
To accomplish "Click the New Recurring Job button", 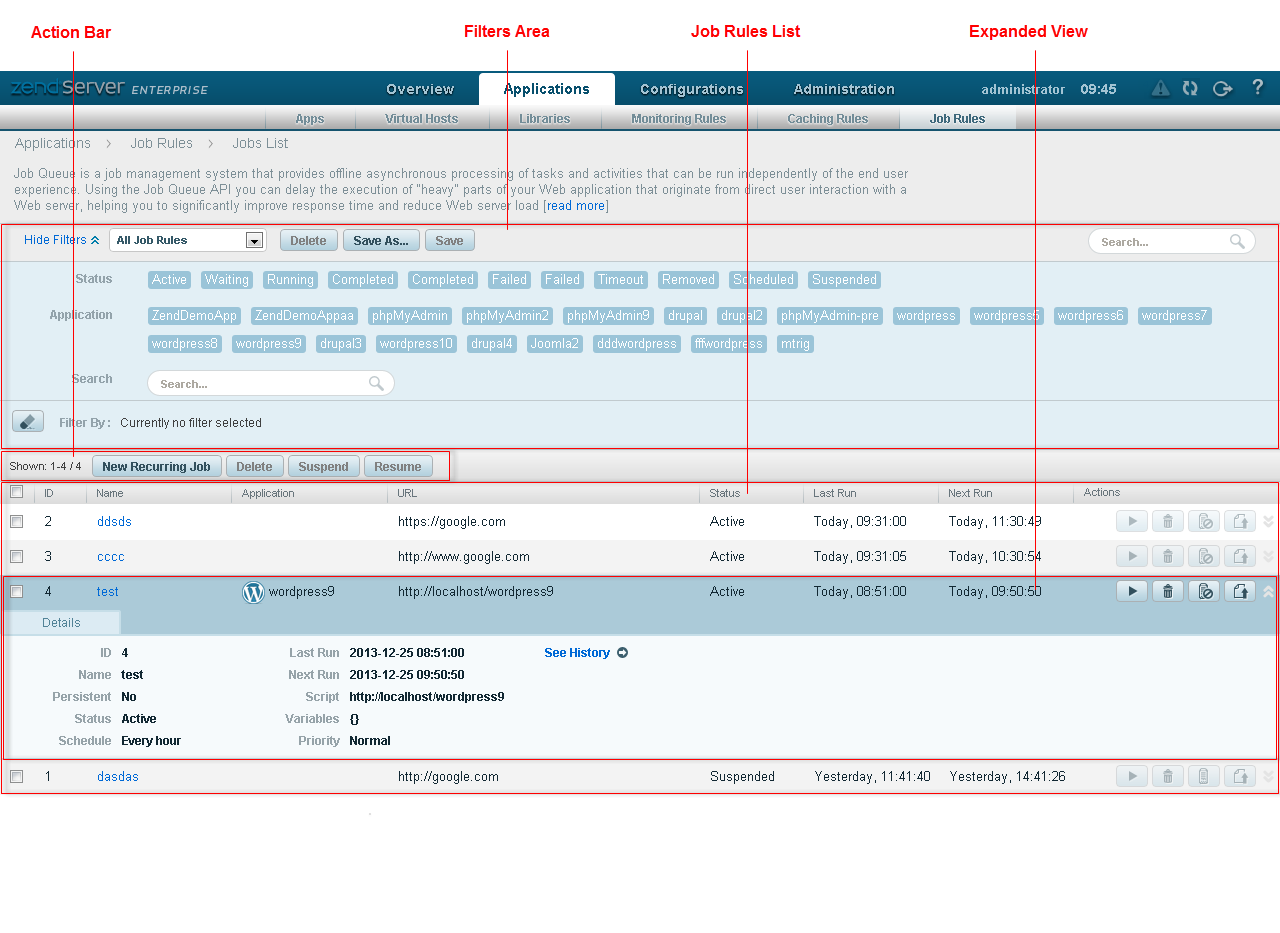I will pos(156,467).
